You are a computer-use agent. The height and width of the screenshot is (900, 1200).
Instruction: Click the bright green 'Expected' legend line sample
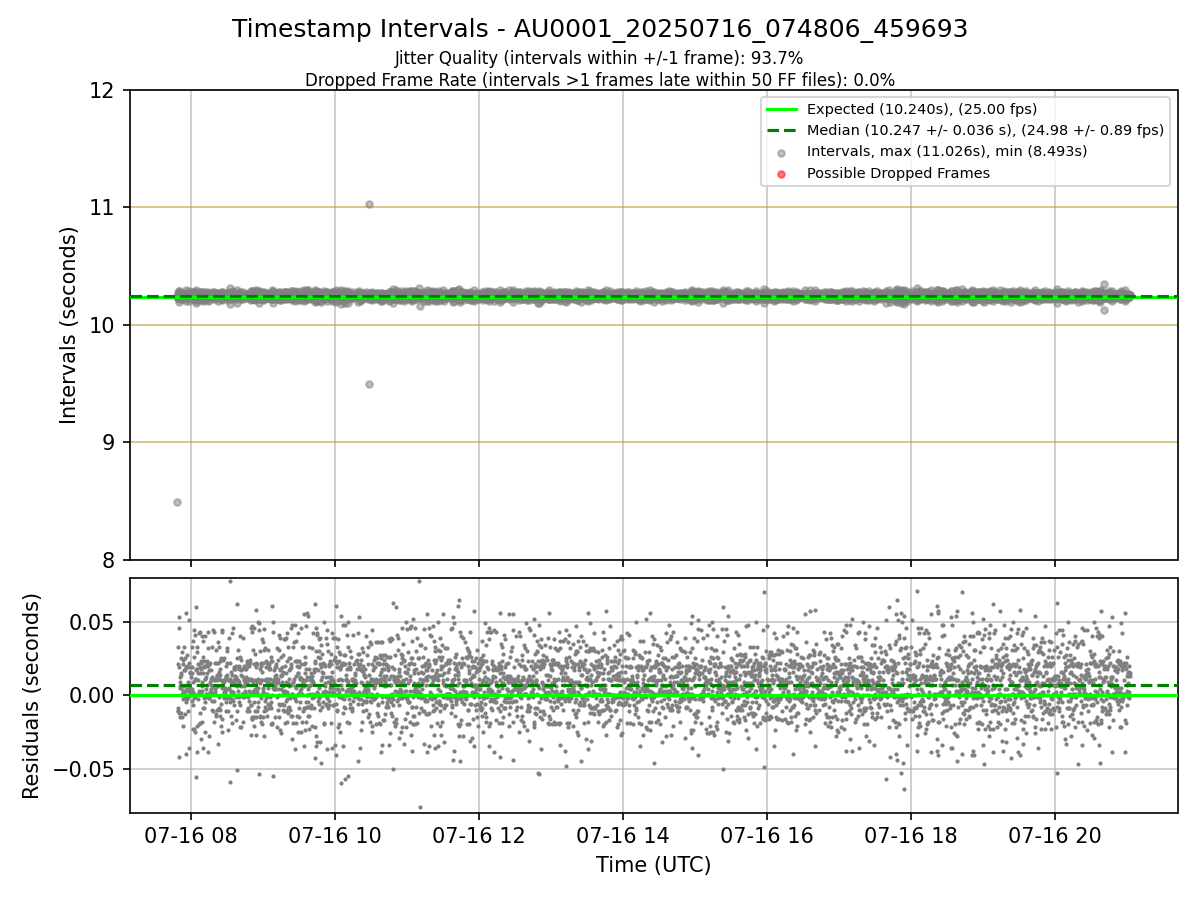(x=781, y=109)
